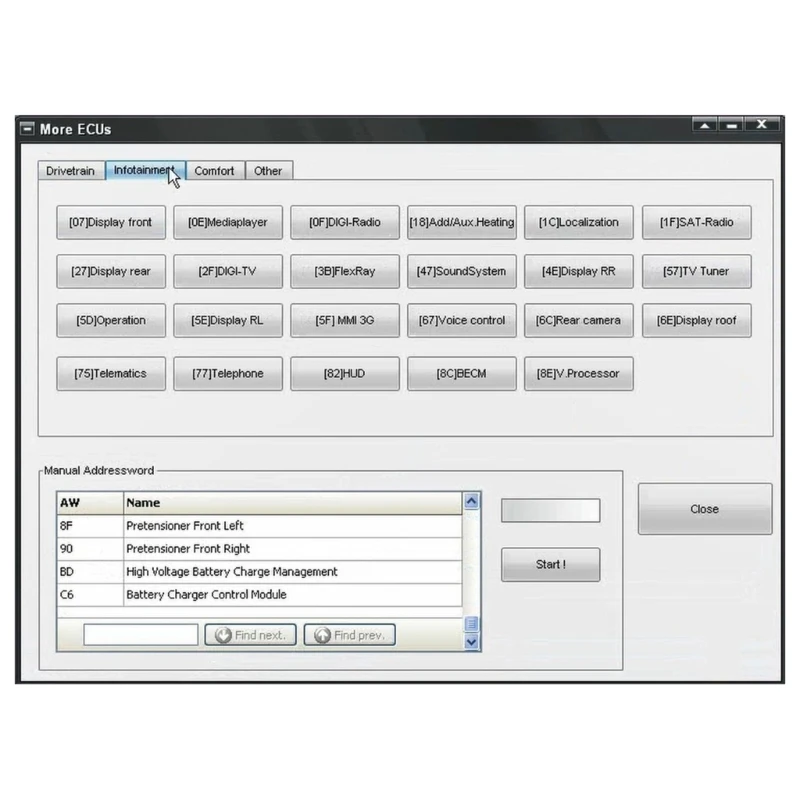The width and height of the screenshot is (800, 800).
Task: Click the [2F]DIGI-TV button
Action: click(x=228, y=271)
